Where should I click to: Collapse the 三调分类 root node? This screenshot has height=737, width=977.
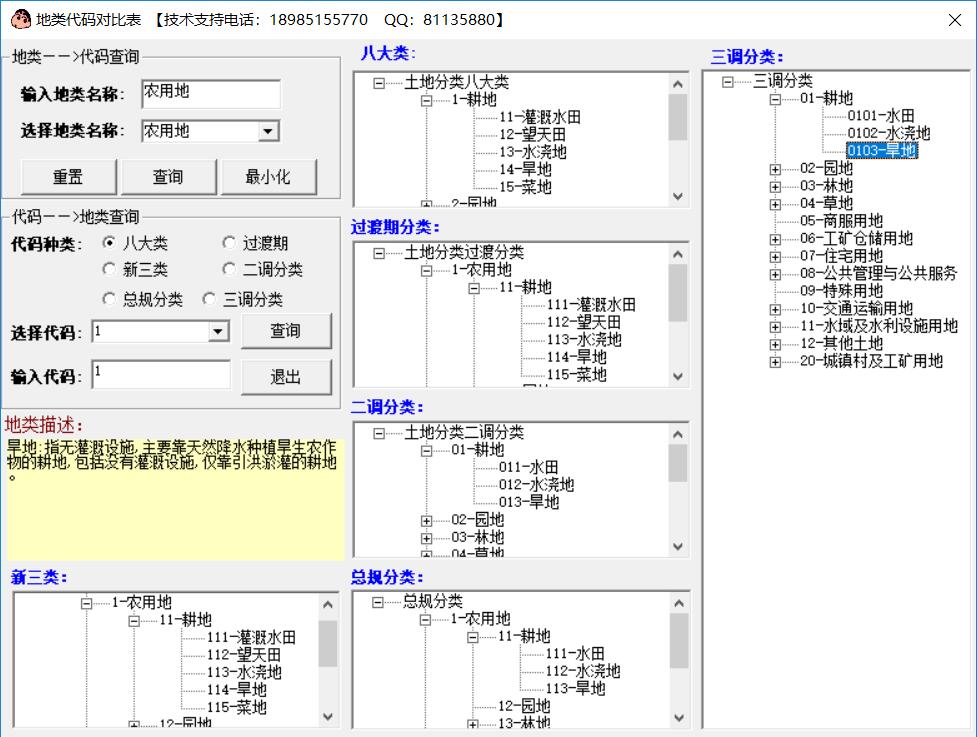(x=728, y=82)
